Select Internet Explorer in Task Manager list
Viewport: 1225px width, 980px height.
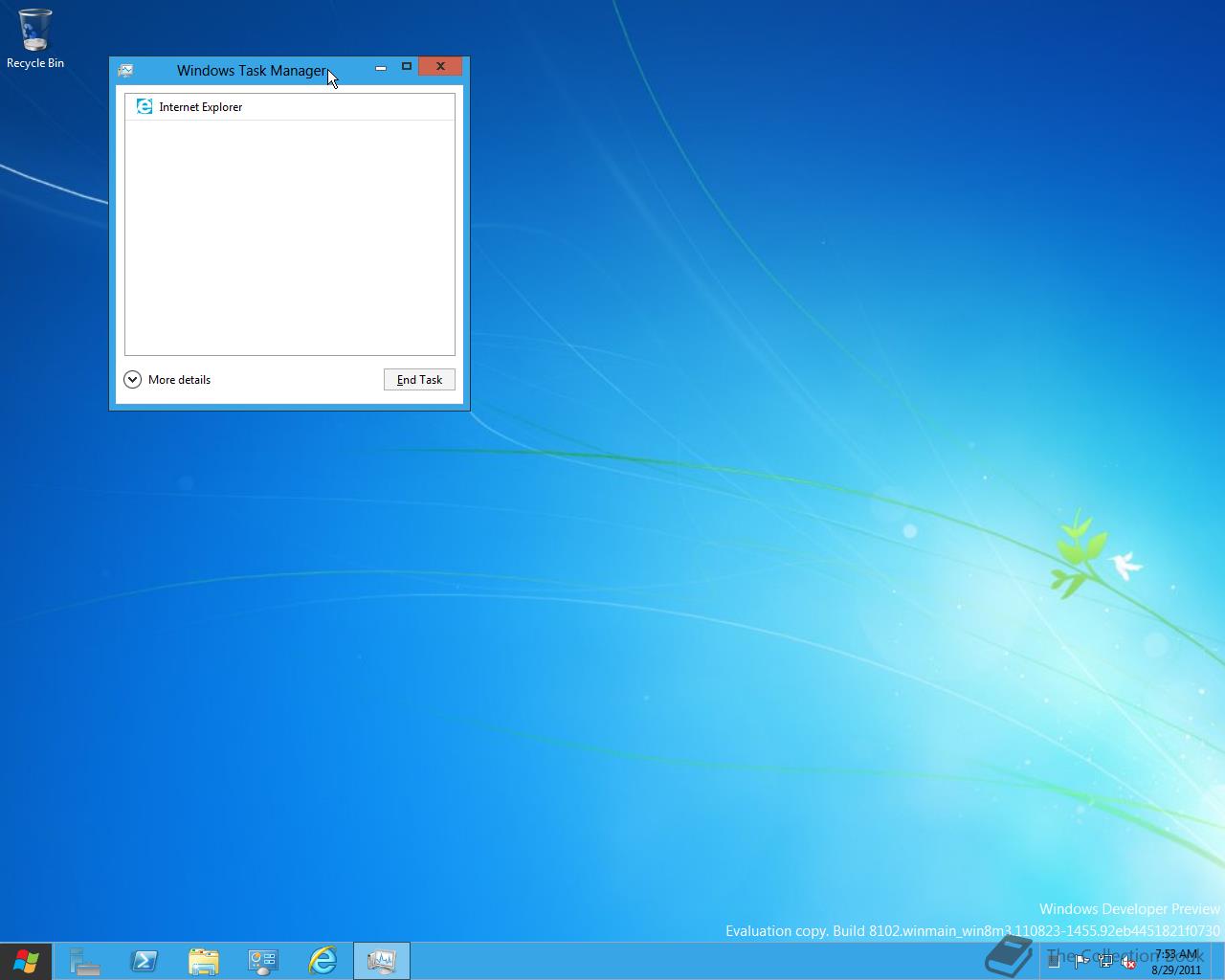point(290,107)
